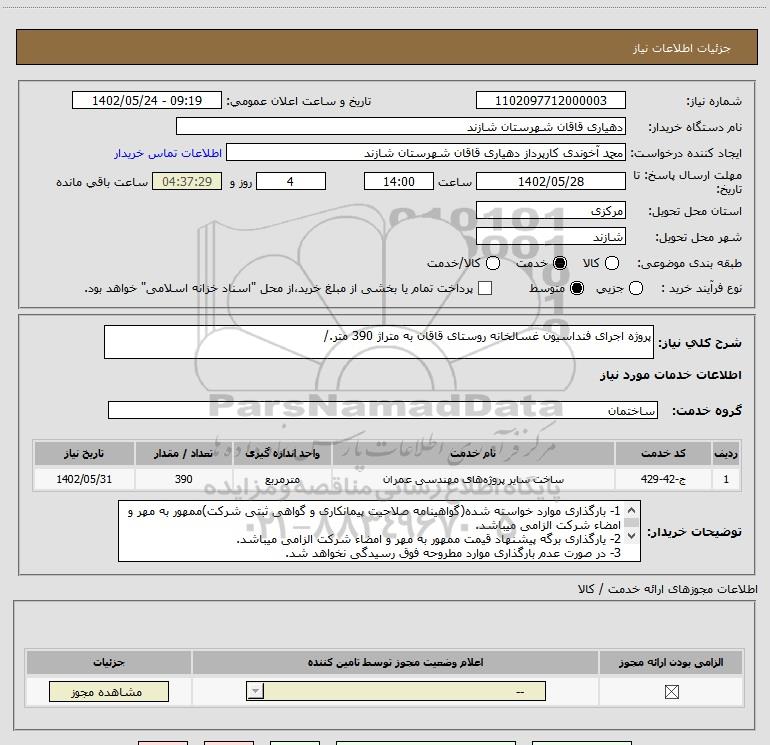Click the جزئیات اطلاعات نیاز title bar
The height and width of the screenshot is (745, 770).
click(x=386, y=47)
